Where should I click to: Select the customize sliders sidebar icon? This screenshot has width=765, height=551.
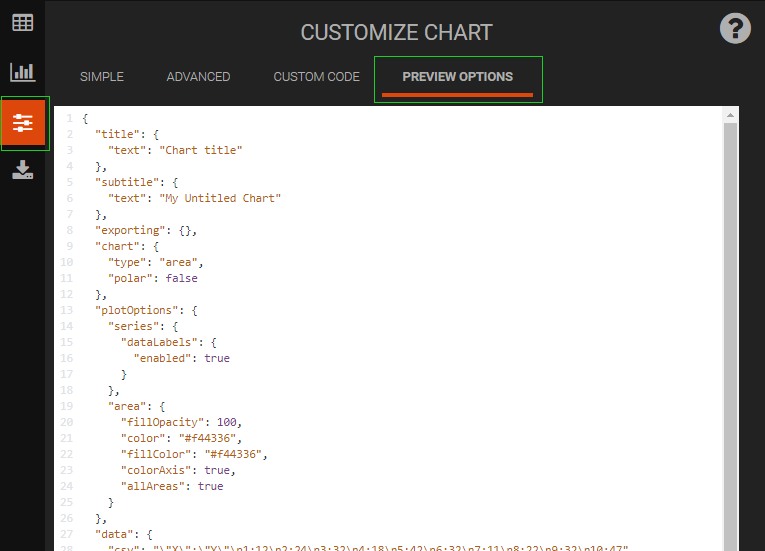click(23, 123)
